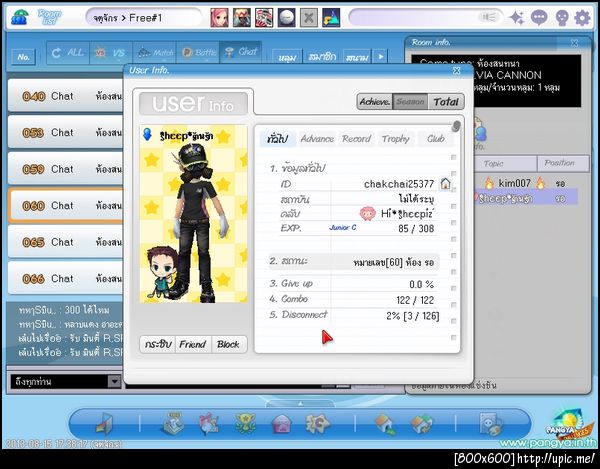Screen dimensions: 600x469
Task: Click the สมาชิก button
Action: click(x=322, y=57)
